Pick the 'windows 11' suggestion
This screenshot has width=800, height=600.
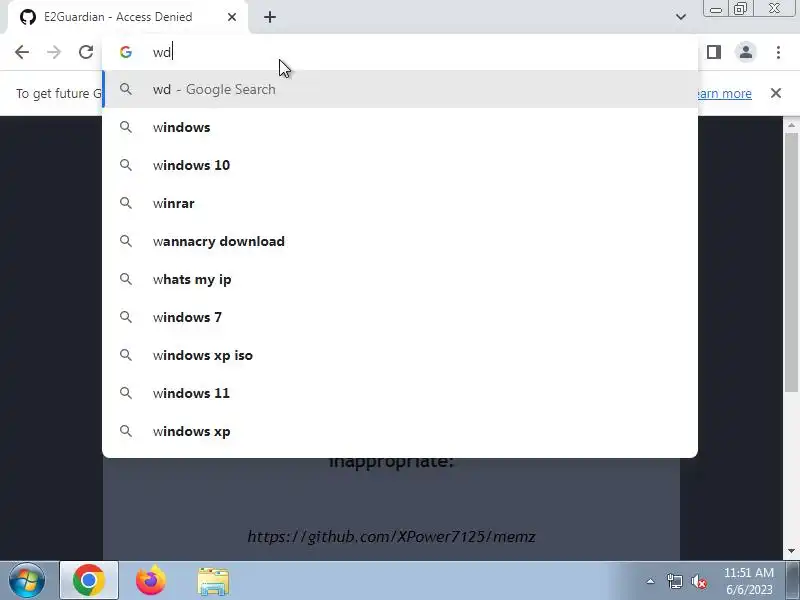tap(400, 393)
